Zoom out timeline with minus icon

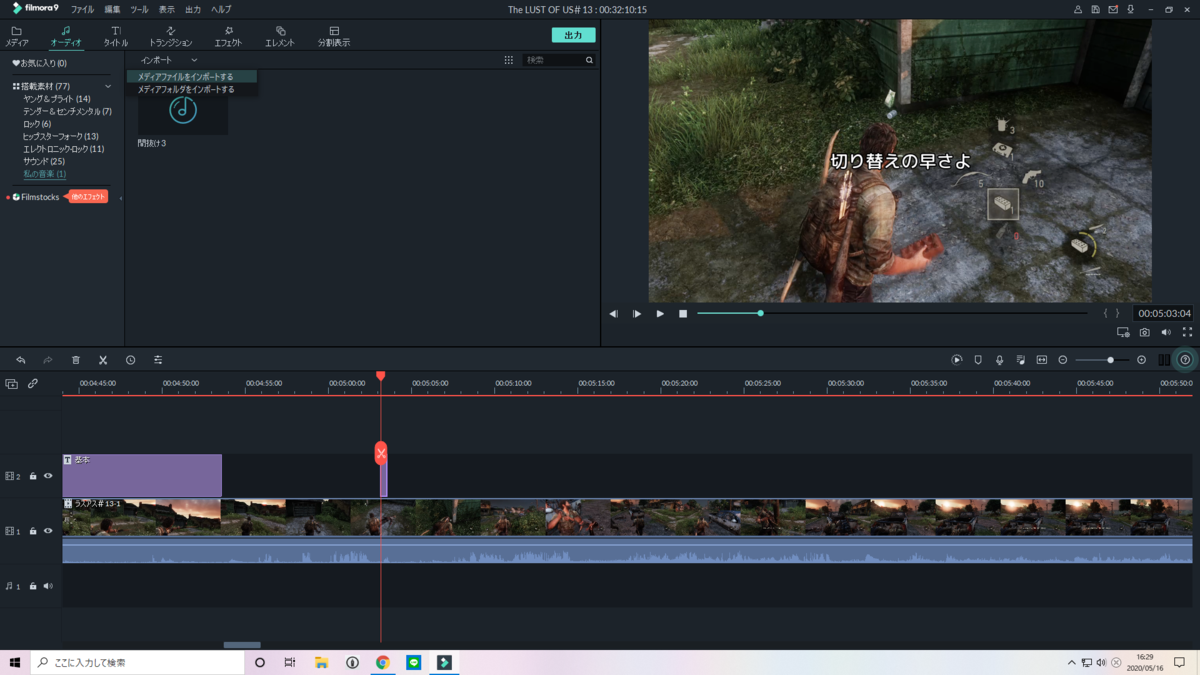click(1063, 360)
